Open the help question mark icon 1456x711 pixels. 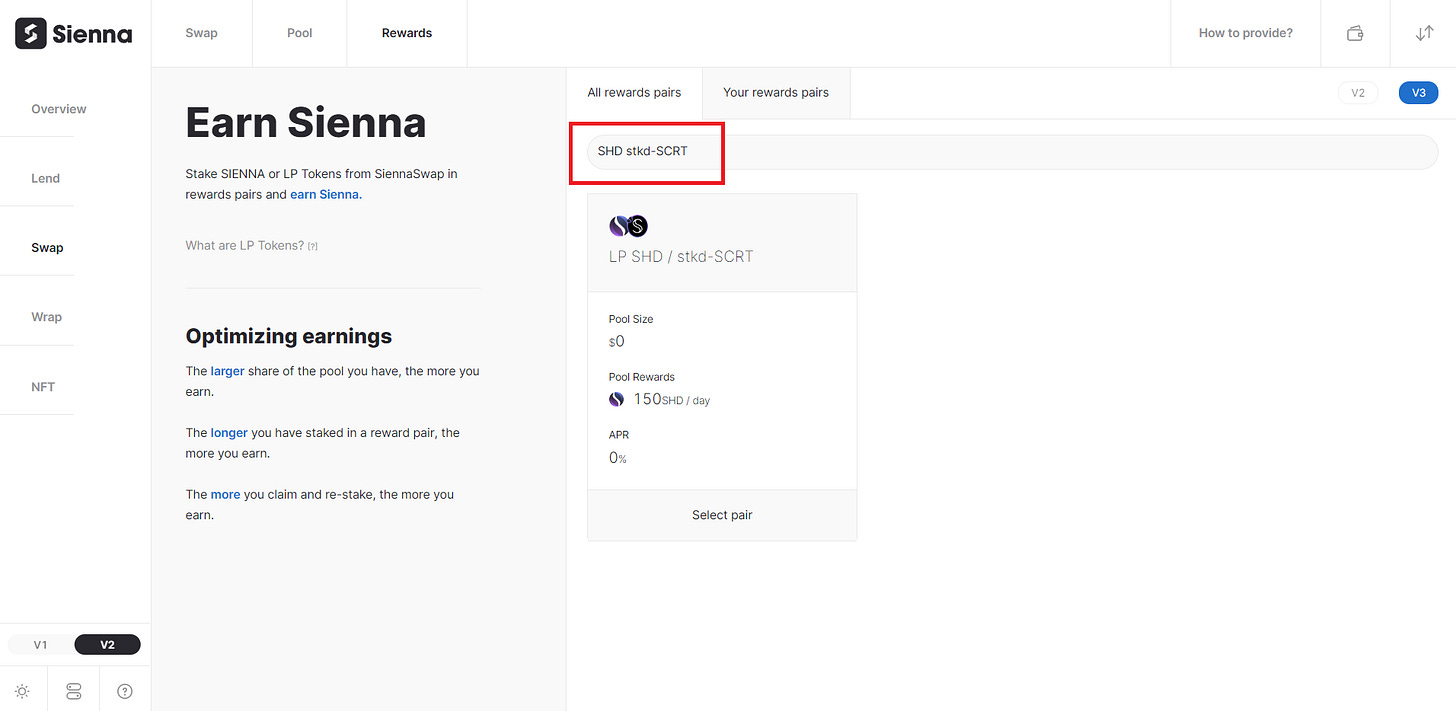click(x=125, y=691)
